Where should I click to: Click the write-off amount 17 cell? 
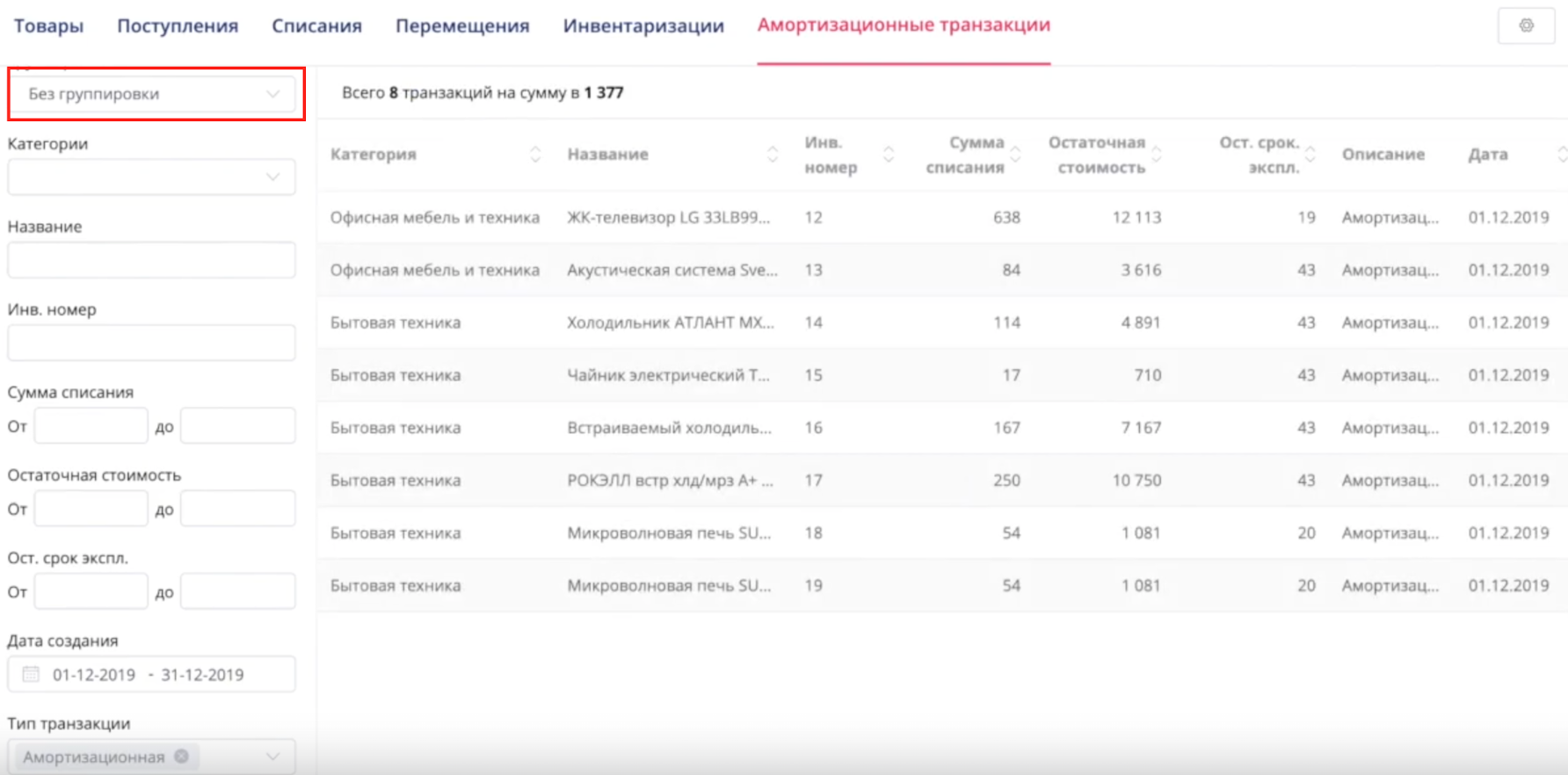[1012, 375]
